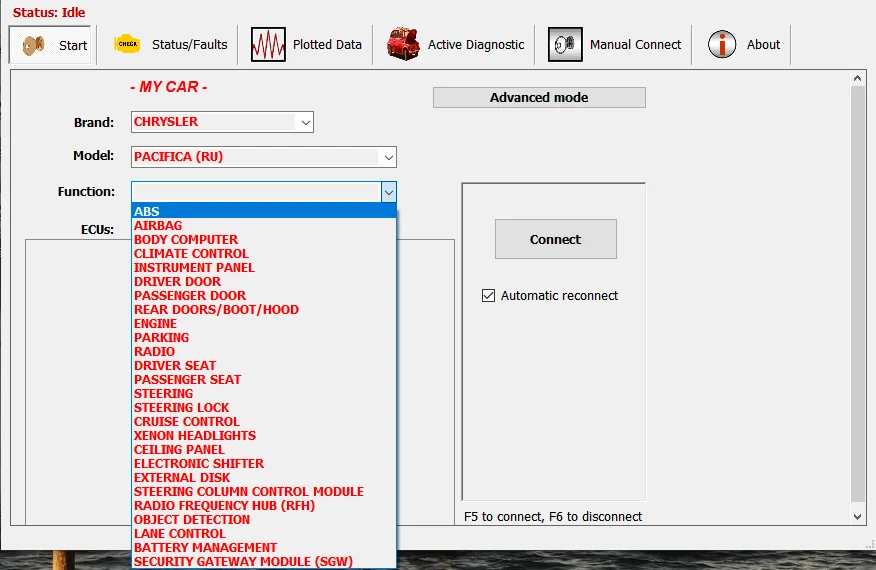
Task: Click the About info icon
Action: click(722, 44)
